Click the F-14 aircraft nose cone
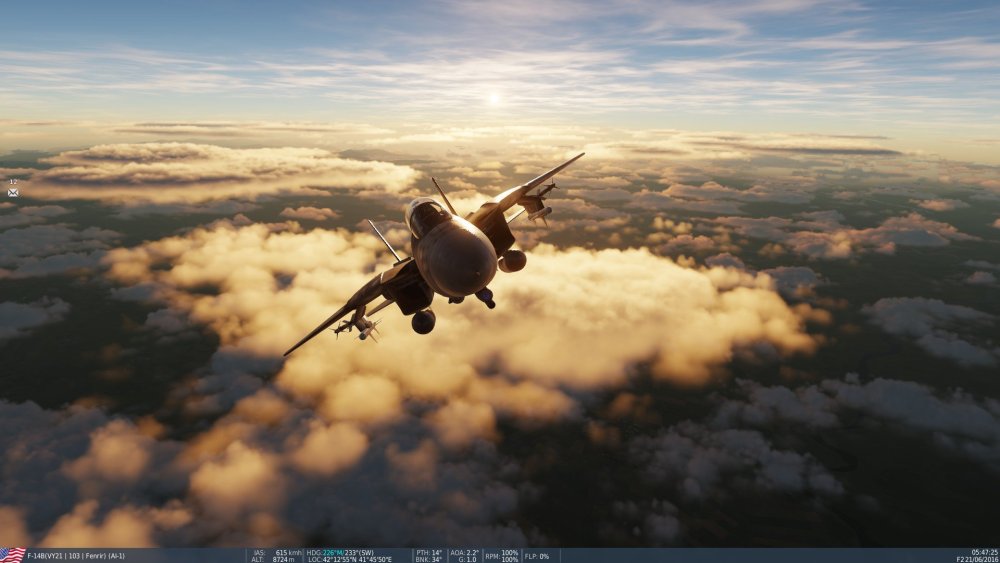1000x563 pixels. click(457, 257)
